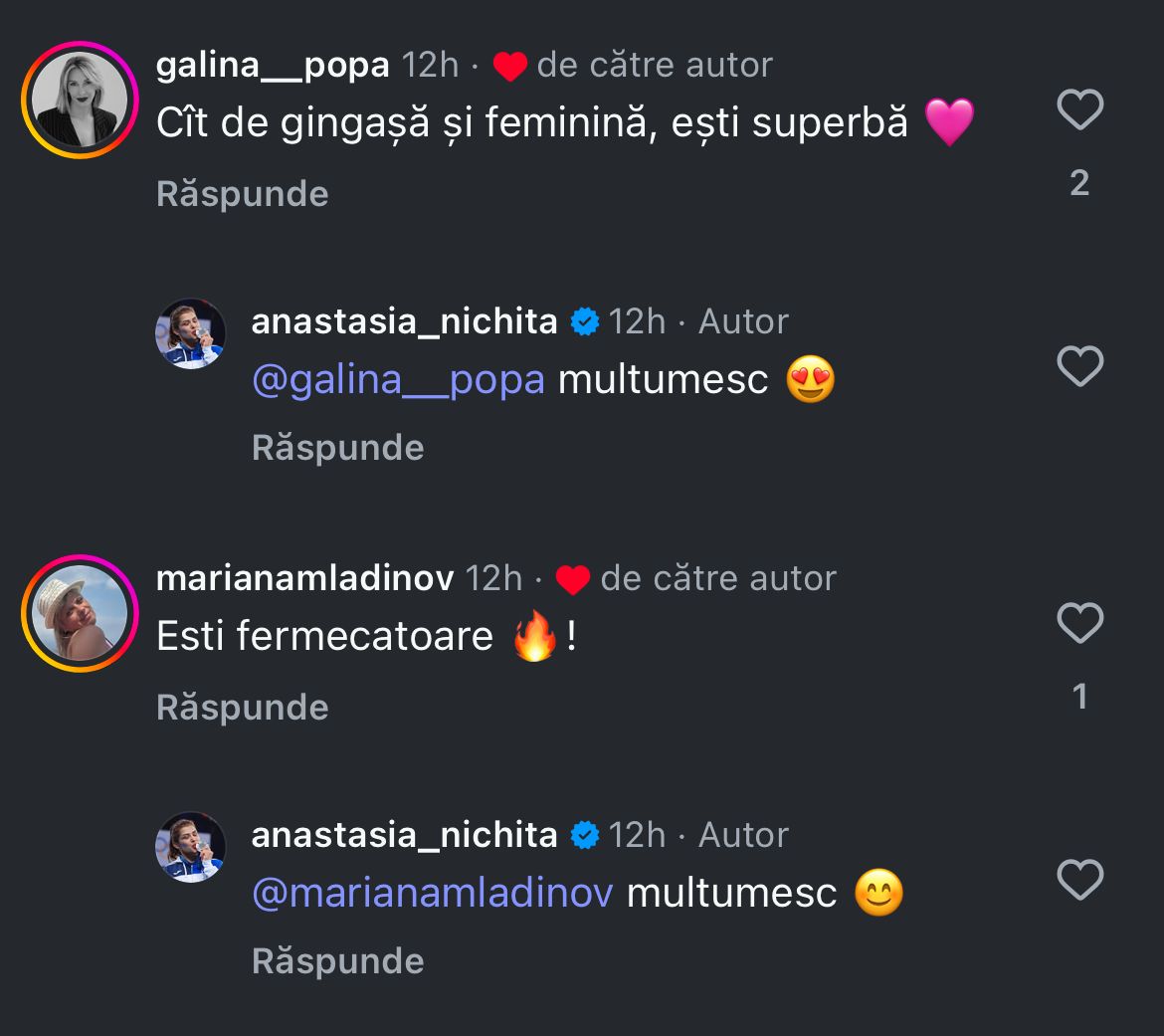This screenshot has width=1164, height=1036.
Task: Open the marianamladinov username link
Action: coord(304,578)
